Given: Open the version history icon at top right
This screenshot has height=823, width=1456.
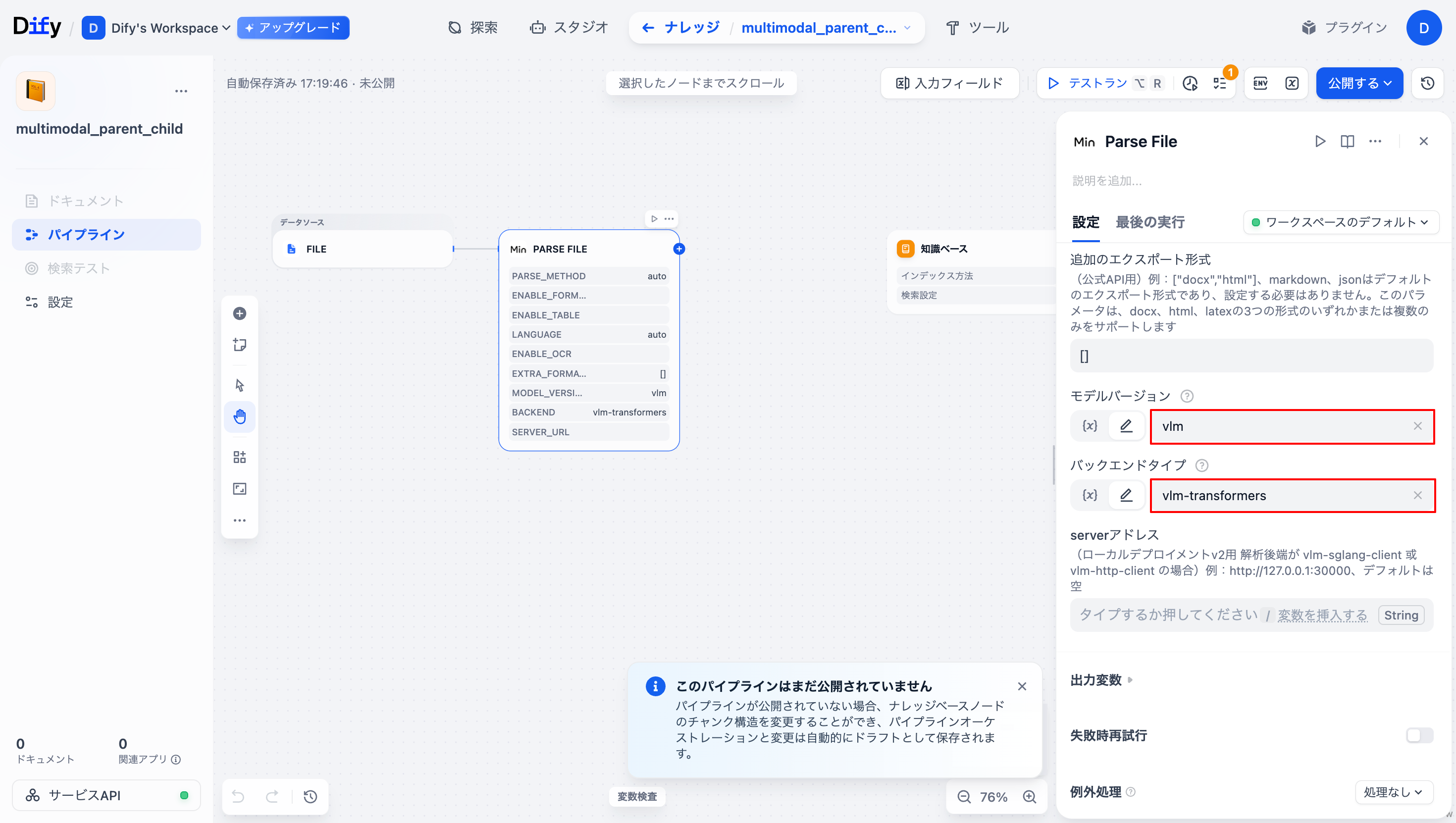Looking at the screenshot, I should click(1427, 84).
